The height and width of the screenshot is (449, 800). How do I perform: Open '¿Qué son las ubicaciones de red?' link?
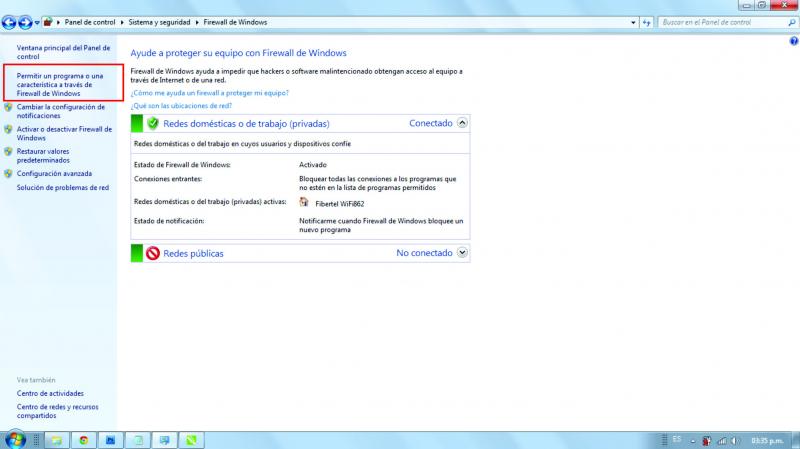[x=181, y=106]
